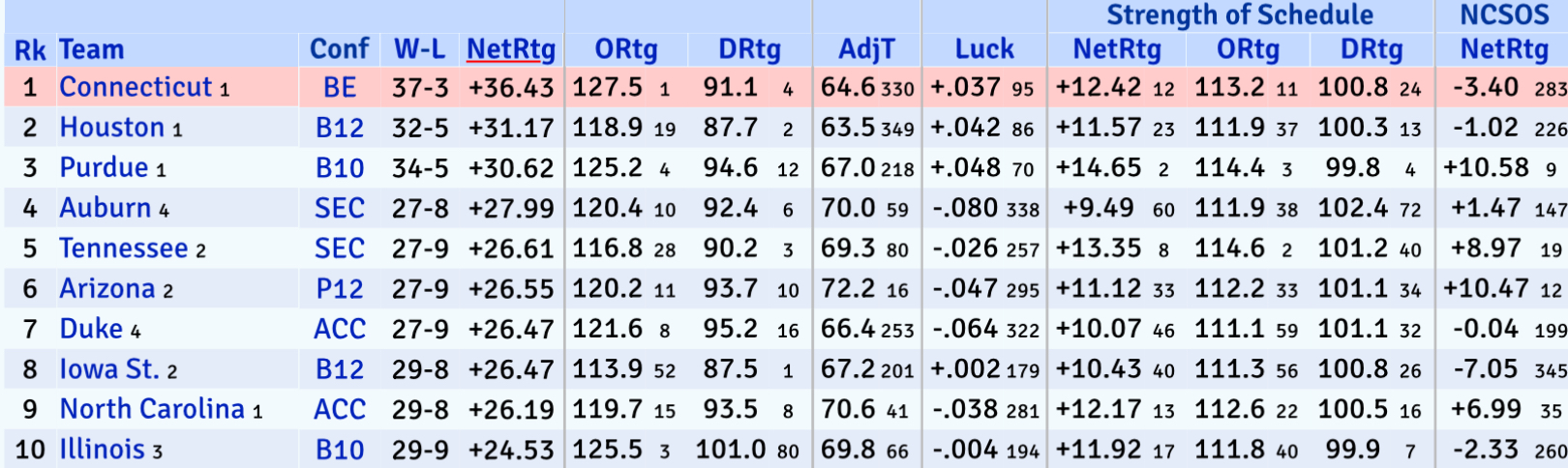This screenshot has width=1568, height=468.
Task: Sort table by NetRtg column header
Action: point(511,49)
